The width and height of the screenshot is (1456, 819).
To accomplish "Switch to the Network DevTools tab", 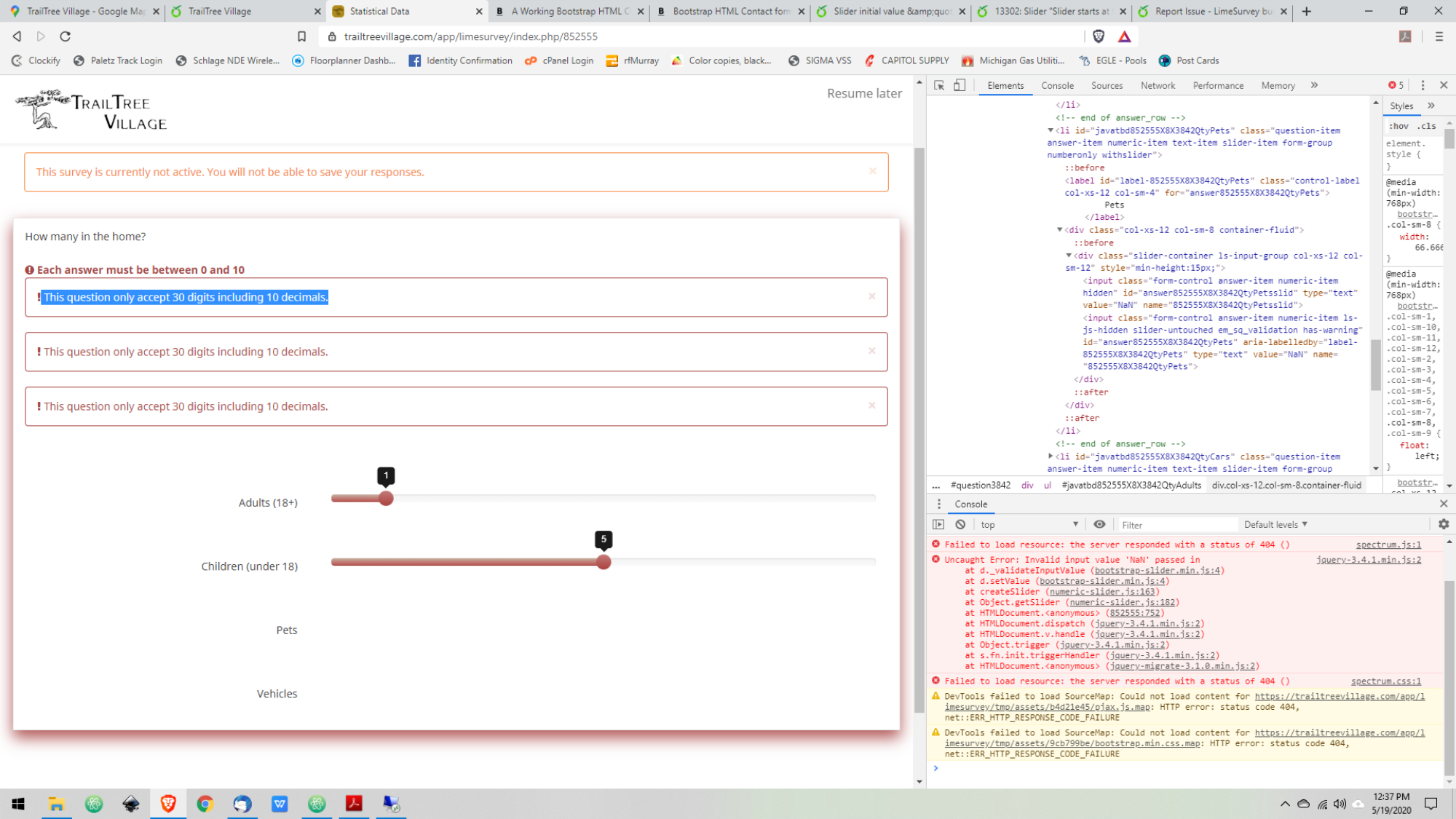I will tap(1158, 85).
